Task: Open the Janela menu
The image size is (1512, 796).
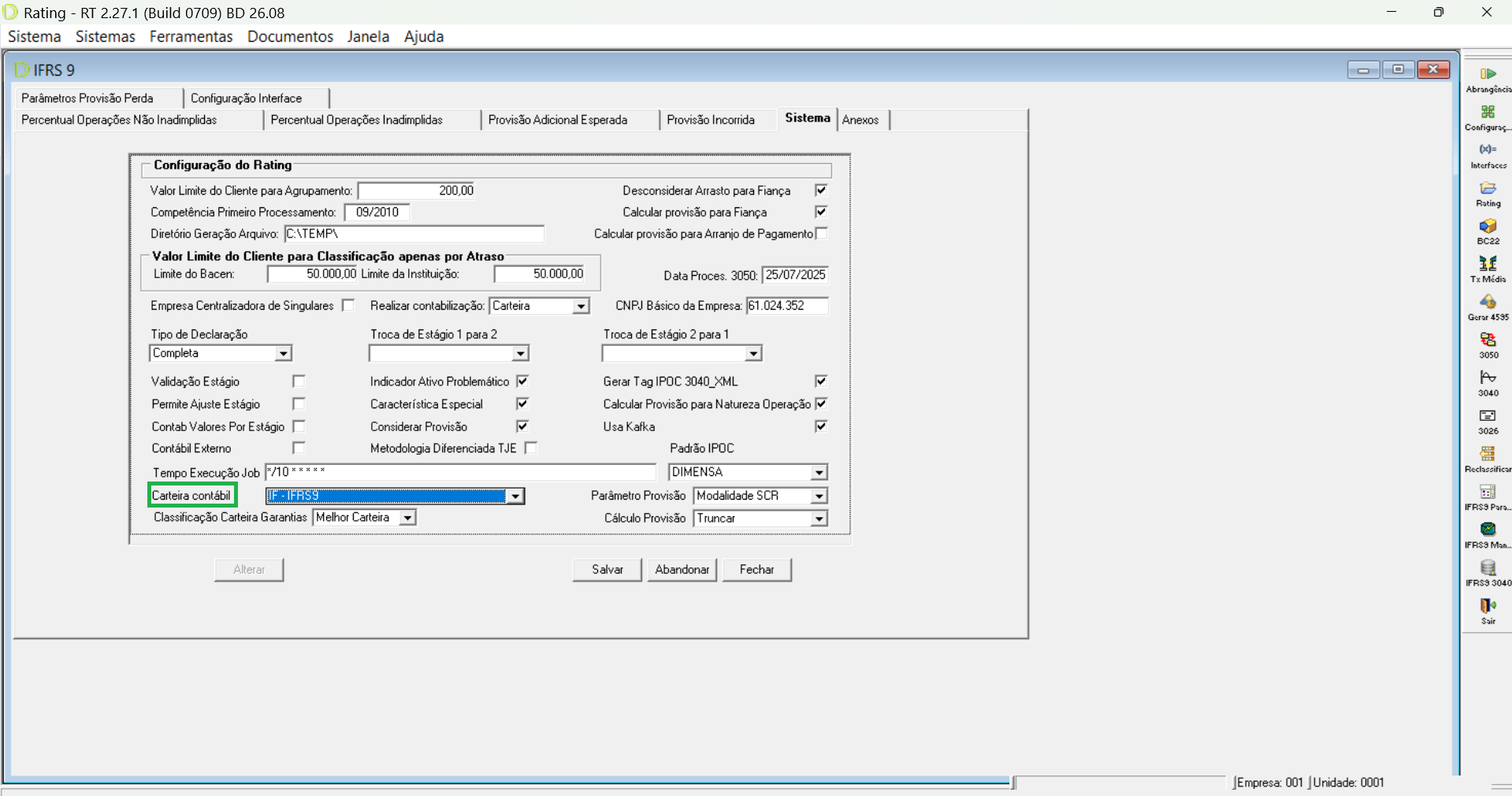Action: click(368, 36)
